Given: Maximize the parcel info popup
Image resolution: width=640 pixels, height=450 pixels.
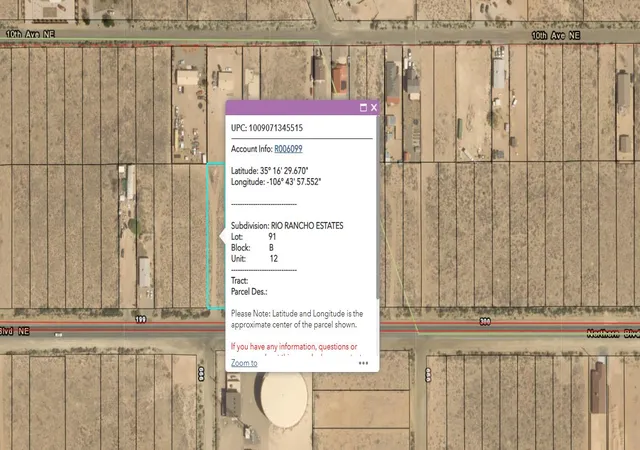Looking at the screenshot, I should (x=363, y=108).
